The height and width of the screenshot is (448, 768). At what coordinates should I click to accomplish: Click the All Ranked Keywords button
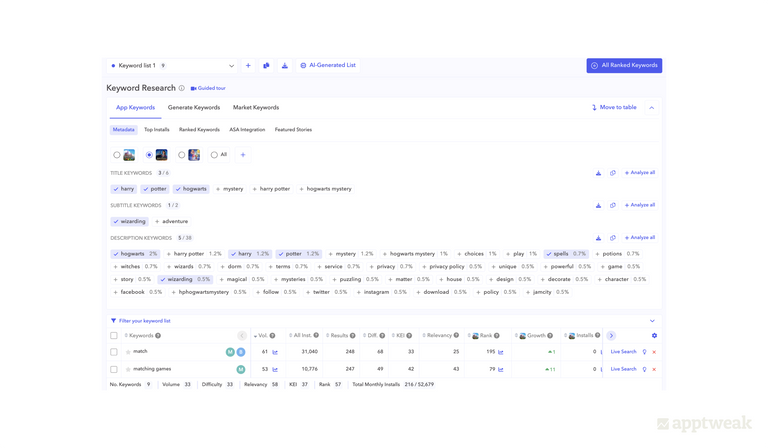(624, 66)
